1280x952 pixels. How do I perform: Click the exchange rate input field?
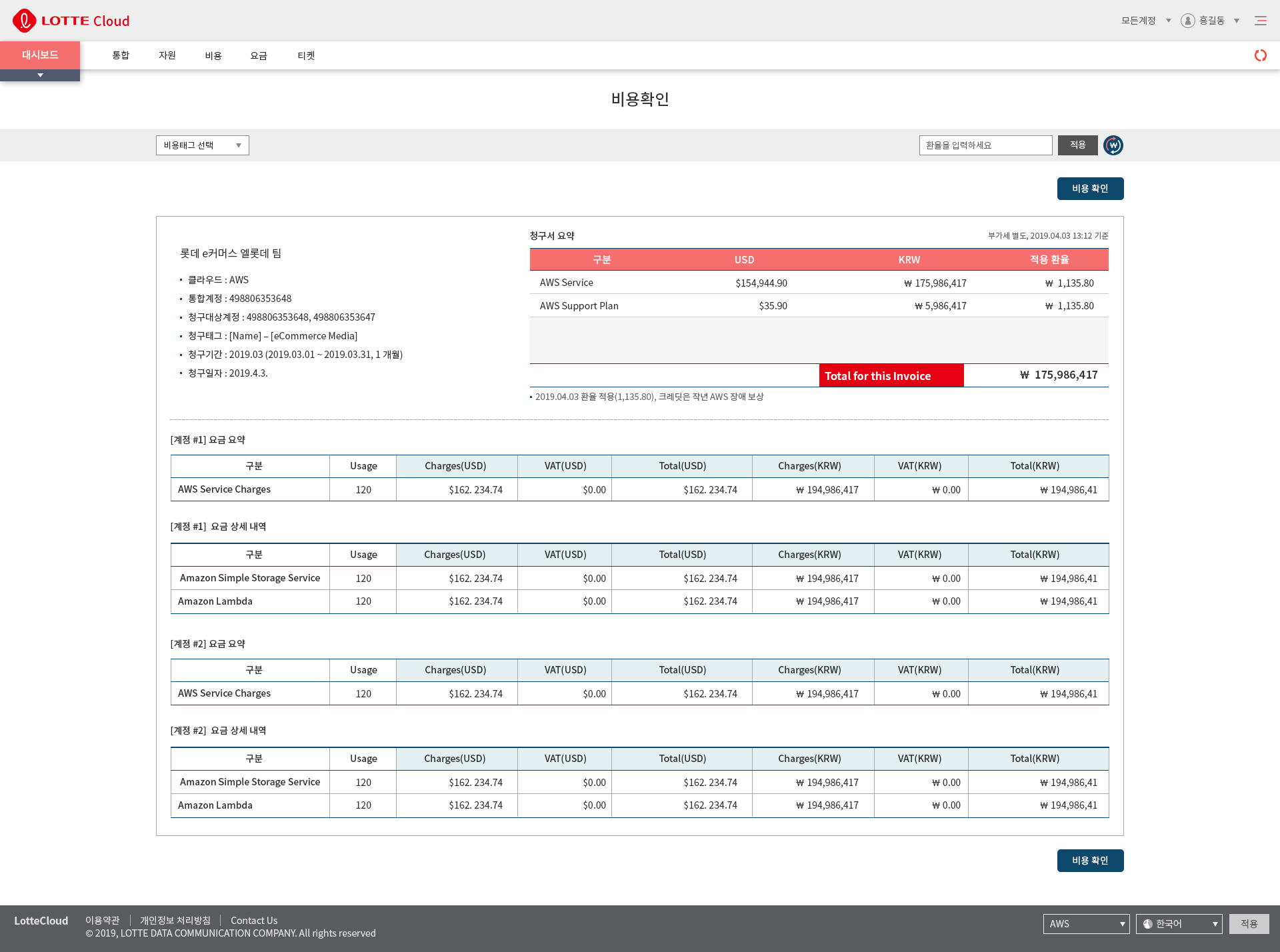[985, 145]
